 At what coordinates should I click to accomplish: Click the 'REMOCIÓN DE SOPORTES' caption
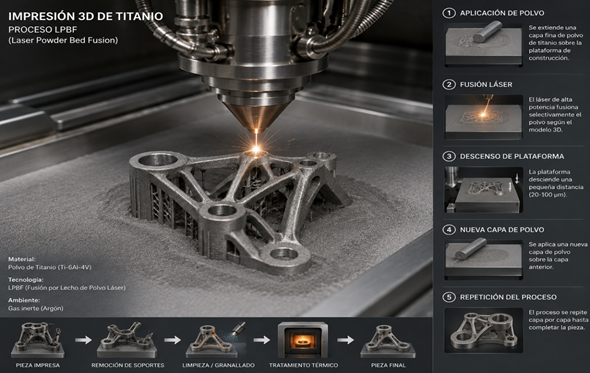pyautogui.click(x=128, y=365)
